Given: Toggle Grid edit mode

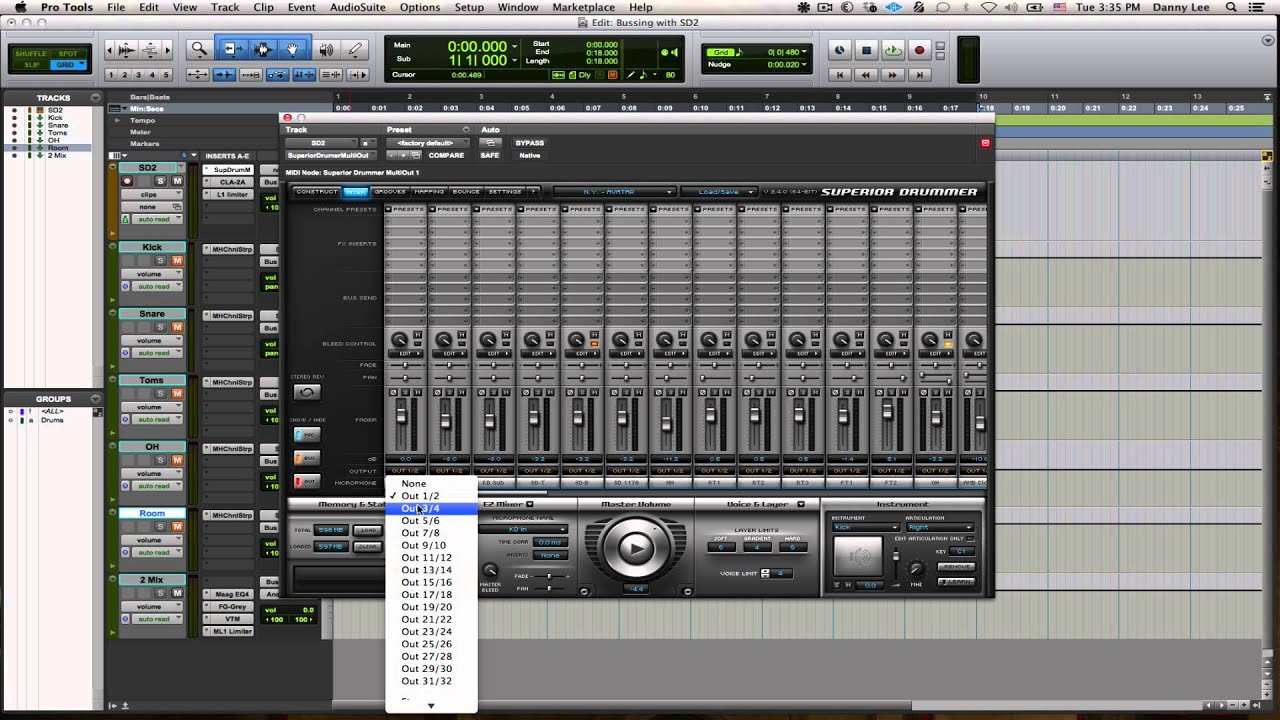Looking at the screenshot, I should (68, 65).
